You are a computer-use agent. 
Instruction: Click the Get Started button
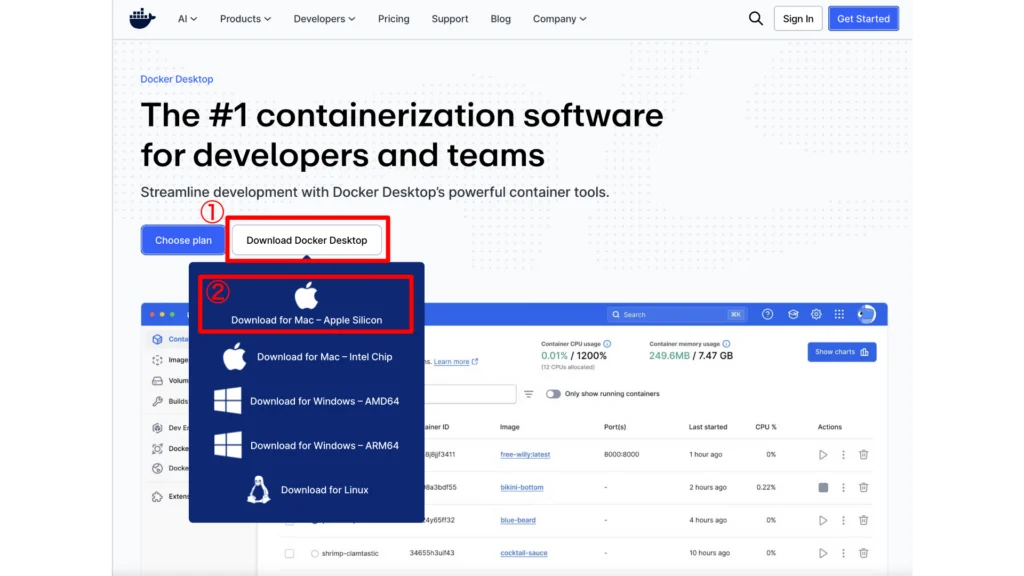click(863, 18)
